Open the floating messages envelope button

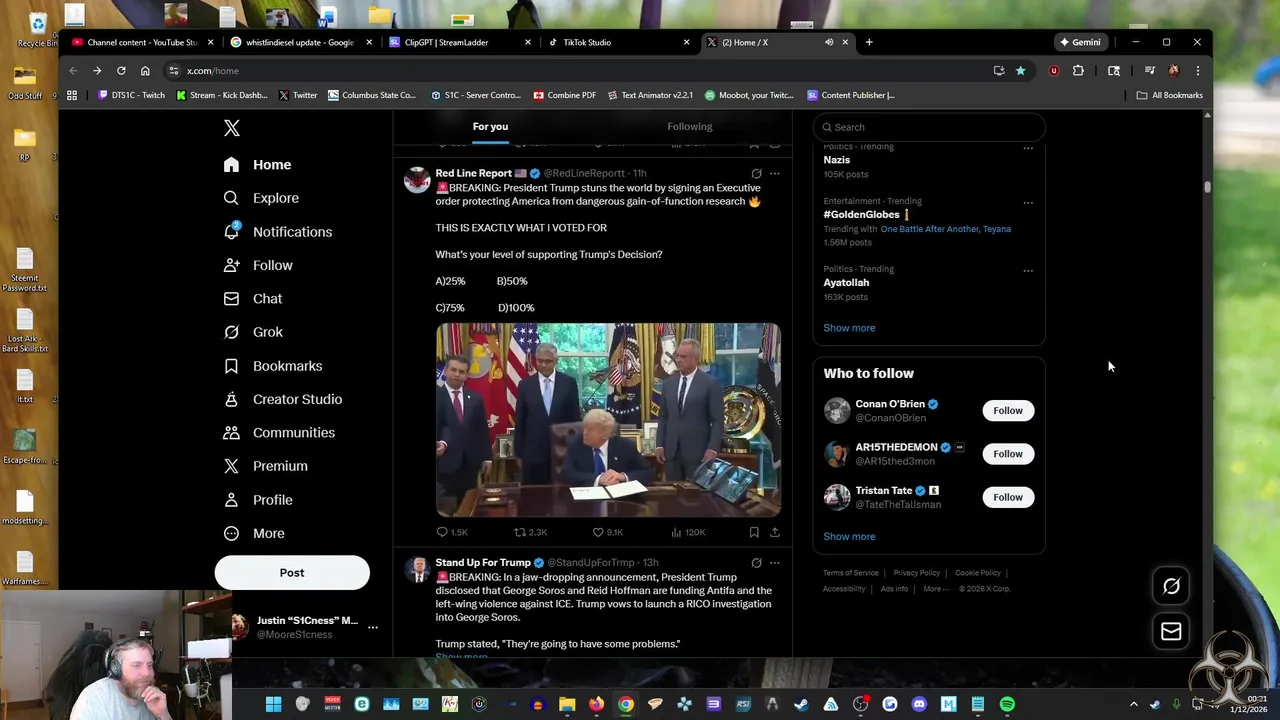[1171, 631]
